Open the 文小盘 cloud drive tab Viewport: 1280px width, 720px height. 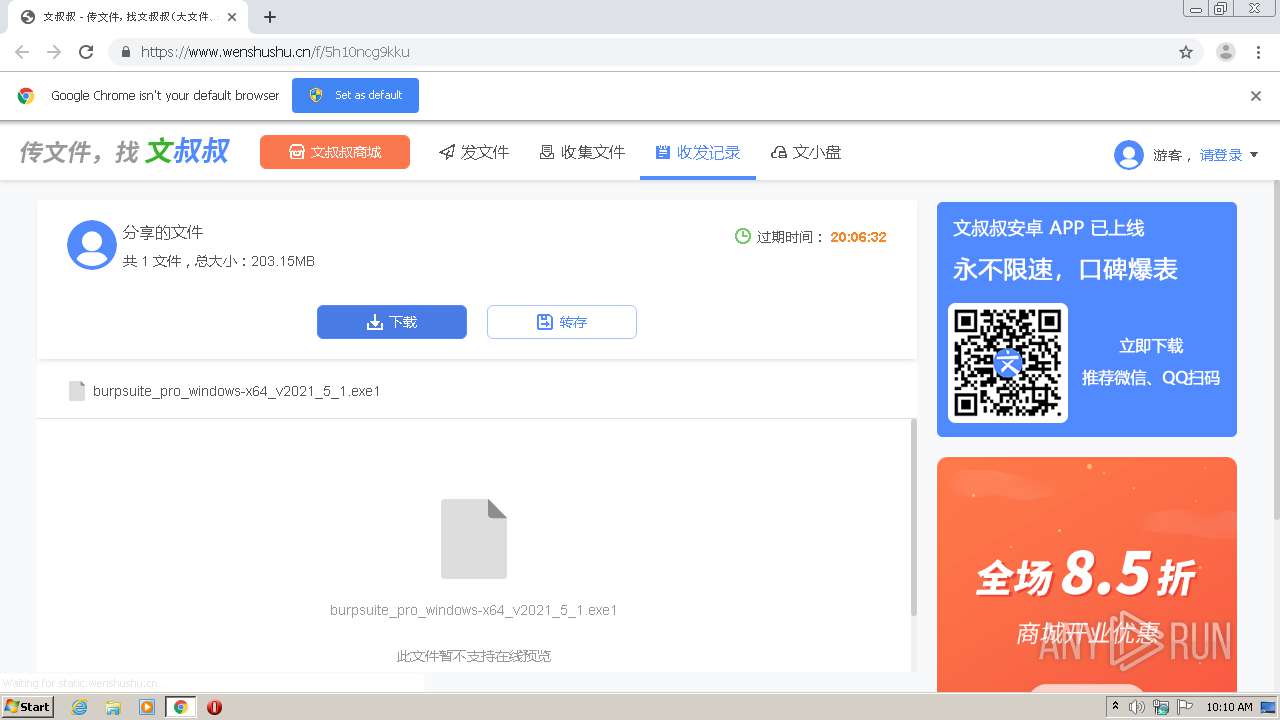[806, 152]
